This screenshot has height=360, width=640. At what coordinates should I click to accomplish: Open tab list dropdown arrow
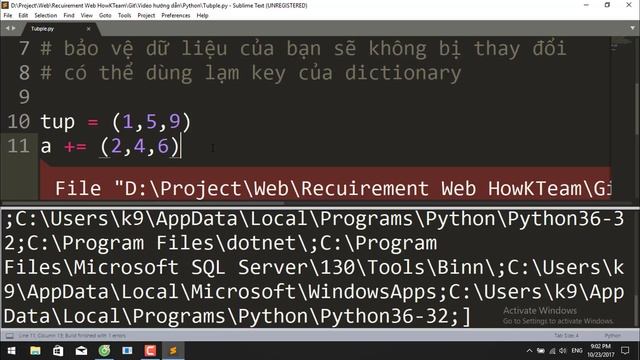click(633, 28)
